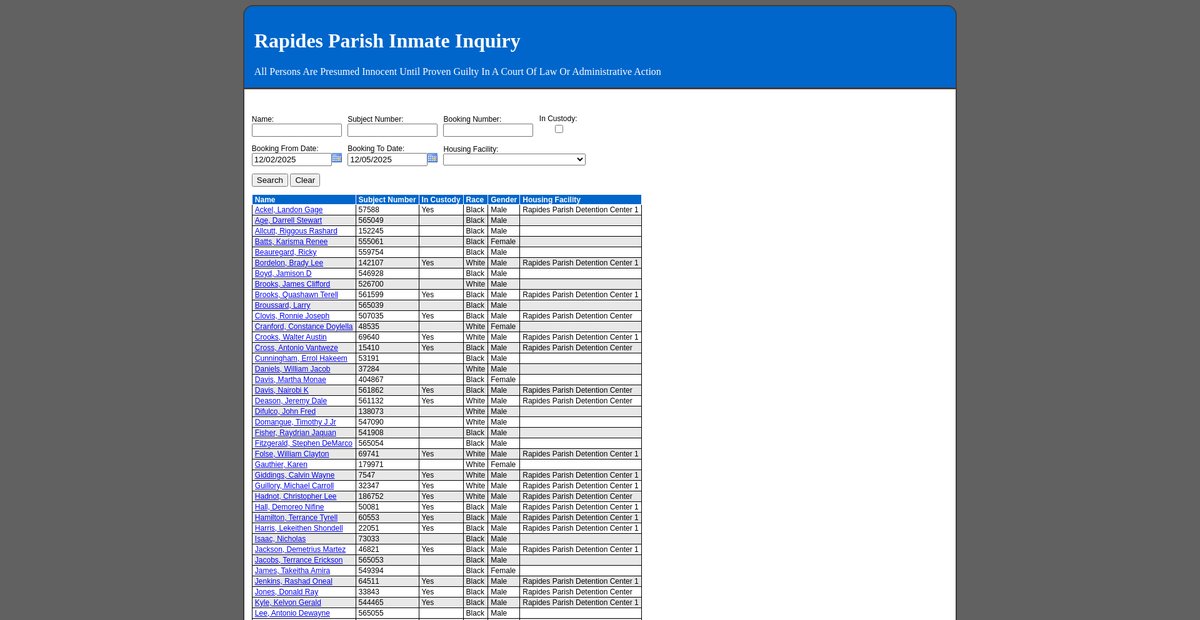Click the Search button
Viewport: 1200px width, 620px height.
coord(270,180)
